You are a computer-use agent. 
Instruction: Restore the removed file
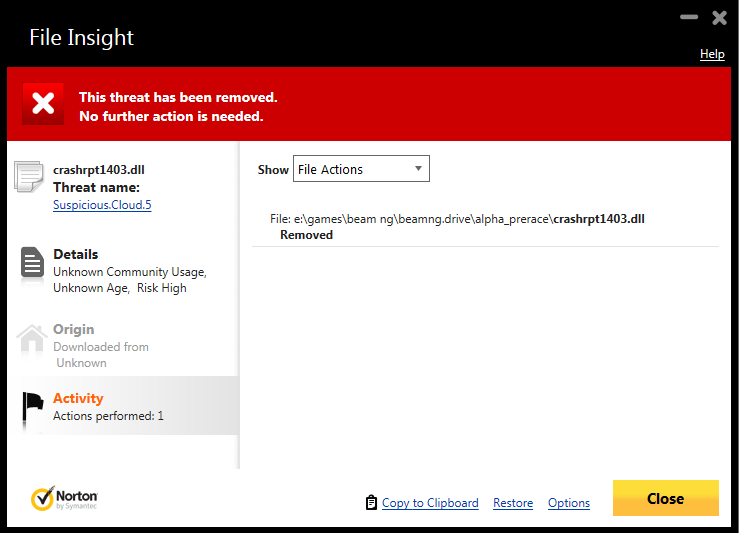pos(513,503)
